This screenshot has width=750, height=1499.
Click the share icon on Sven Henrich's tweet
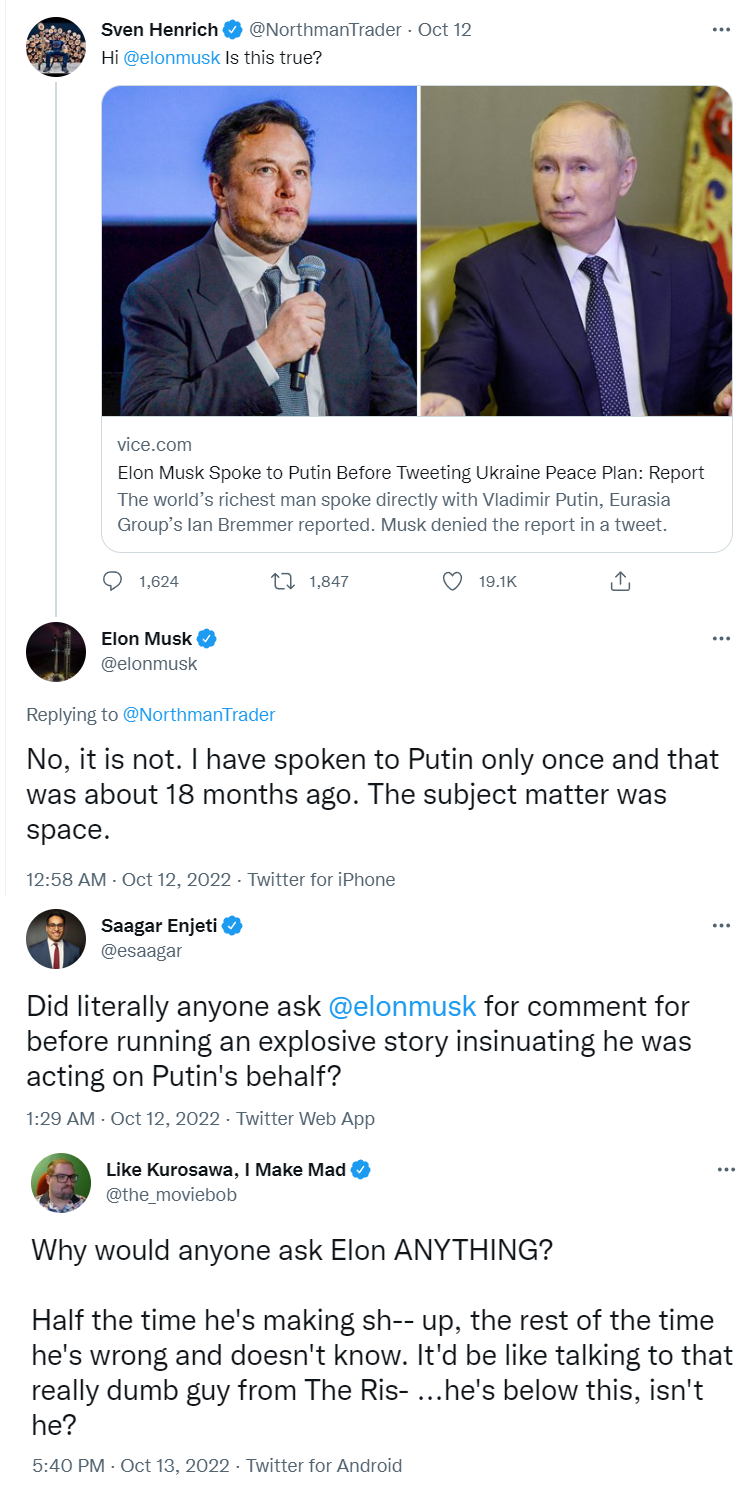pos(620,580)
